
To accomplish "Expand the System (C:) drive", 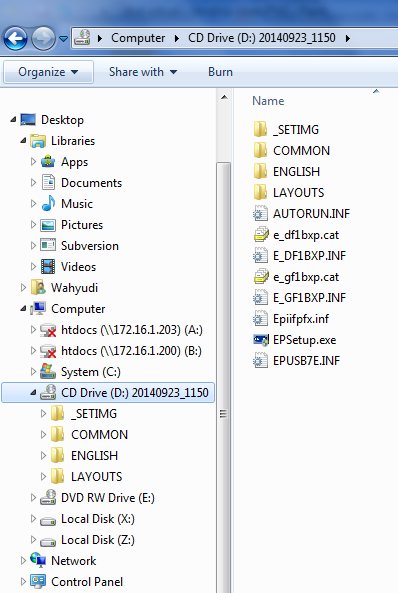I will [x=33, y=372].
